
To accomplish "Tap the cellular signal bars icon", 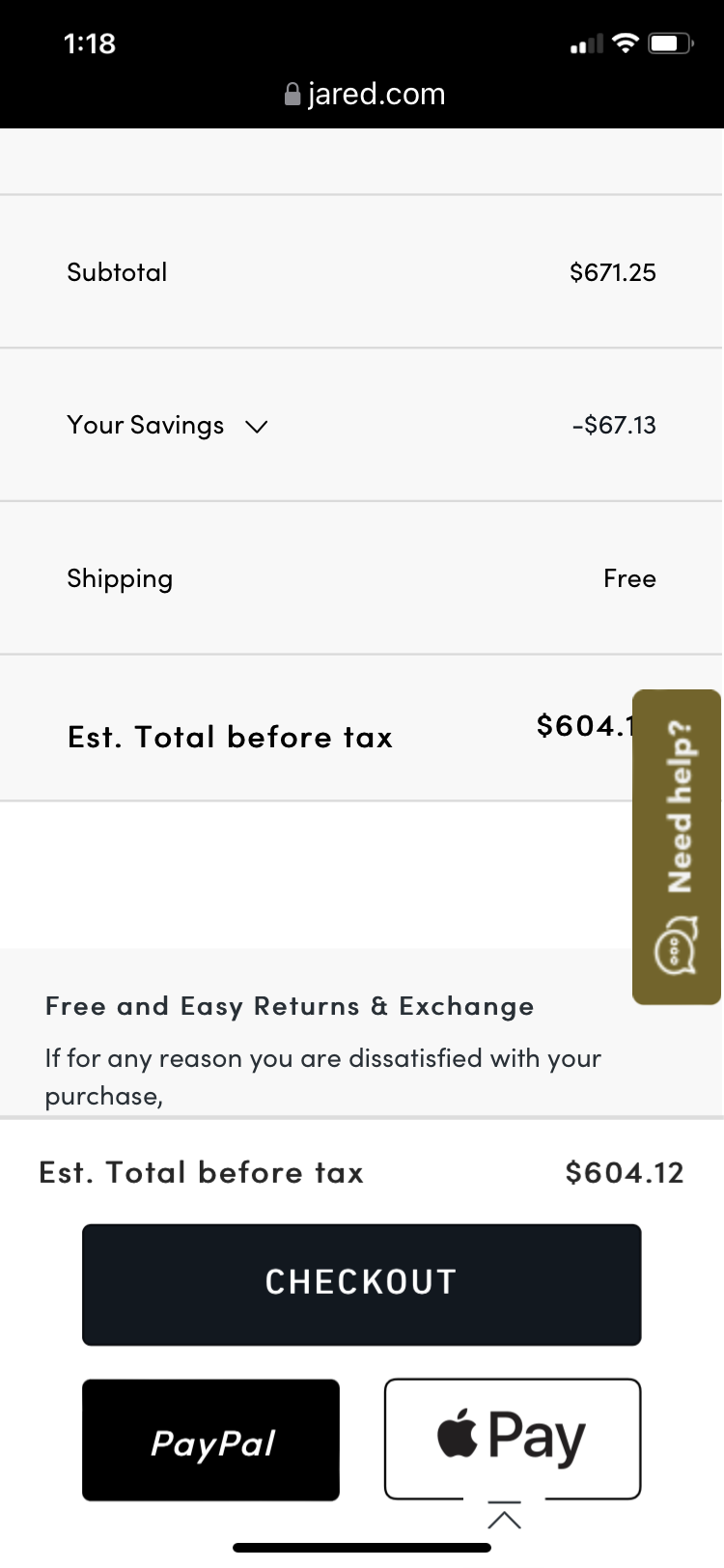I will pos(586,44).
